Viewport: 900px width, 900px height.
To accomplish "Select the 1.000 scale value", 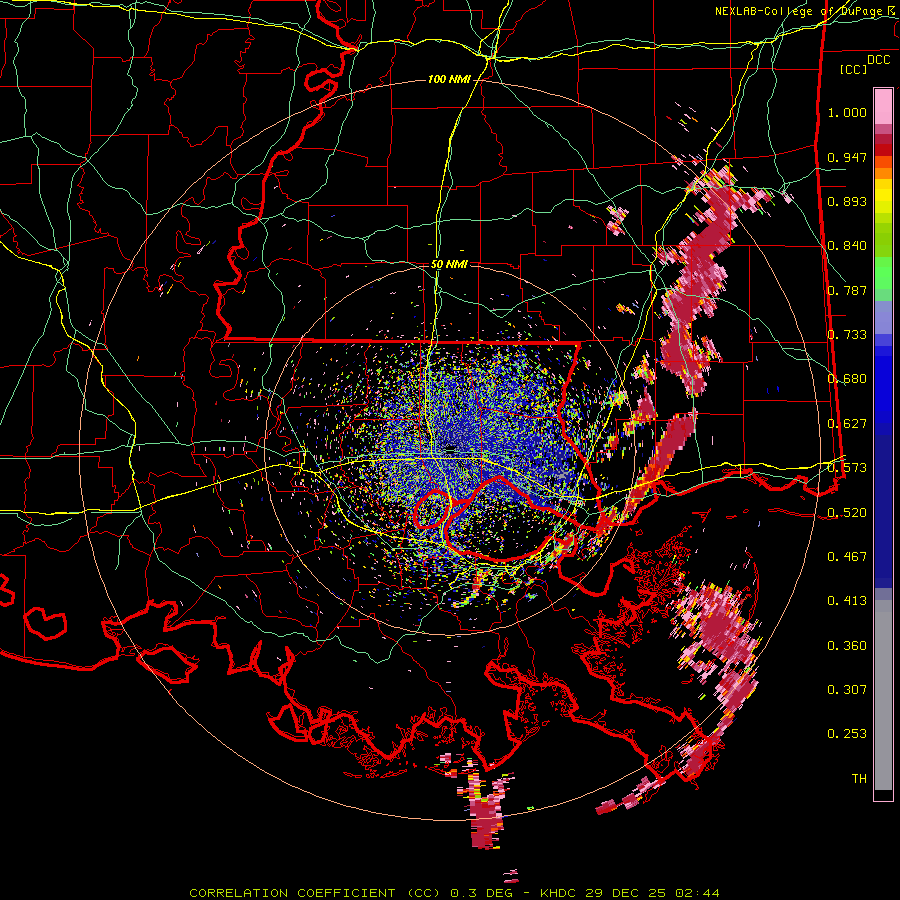I will (x=847, y=112).
